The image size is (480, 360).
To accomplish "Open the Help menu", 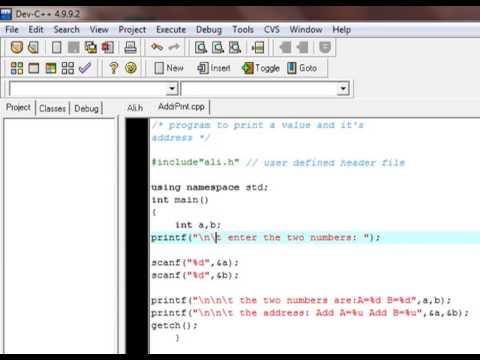I will [342, 30].
